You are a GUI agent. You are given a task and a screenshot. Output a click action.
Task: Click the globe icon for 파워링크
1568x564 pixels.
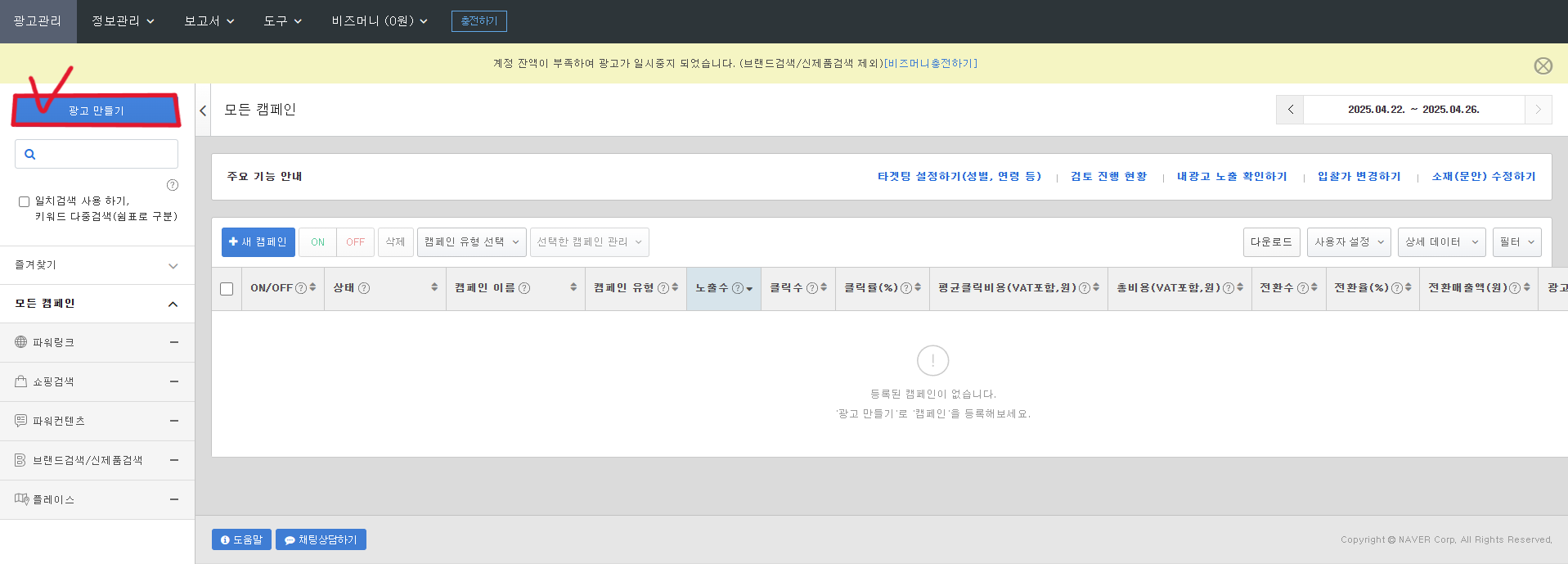coord(21,342)
